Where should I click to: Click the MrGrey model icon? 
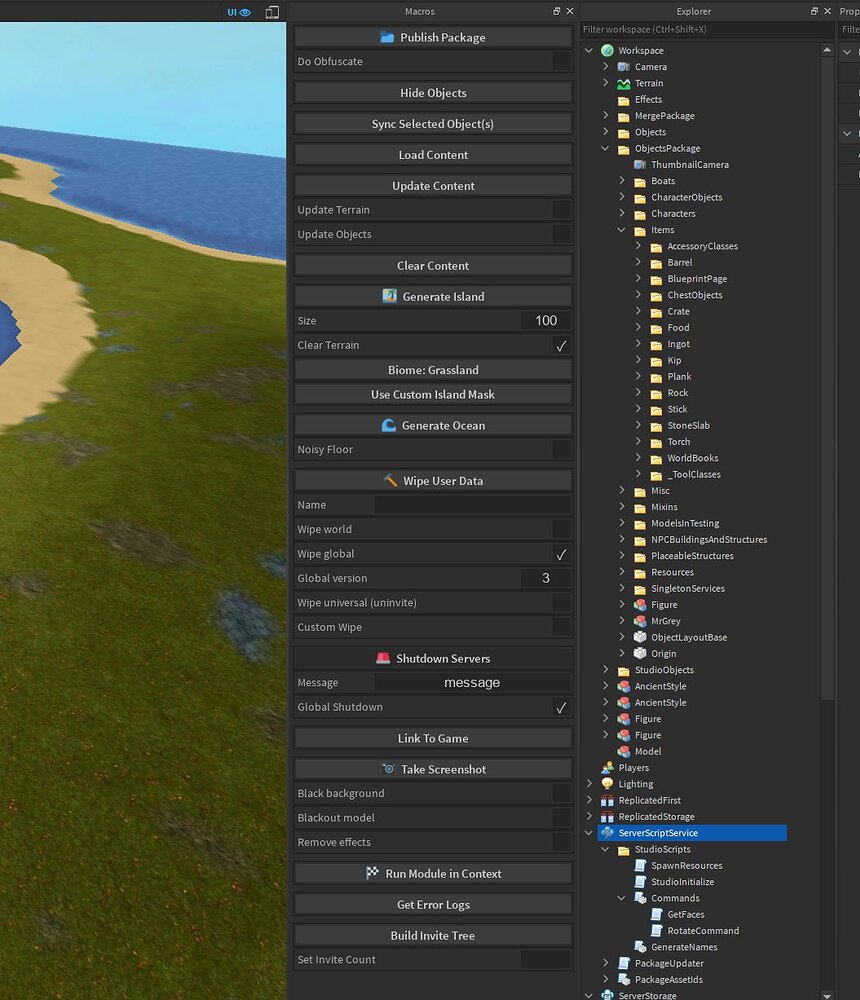point(640,621)
